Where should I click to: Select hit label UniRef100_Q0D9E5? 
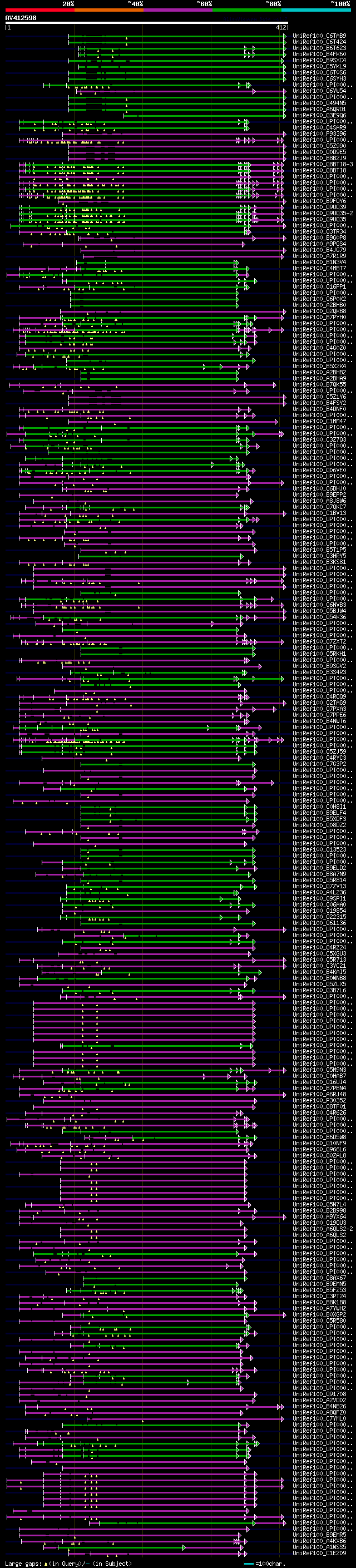[x=319, y=152]
